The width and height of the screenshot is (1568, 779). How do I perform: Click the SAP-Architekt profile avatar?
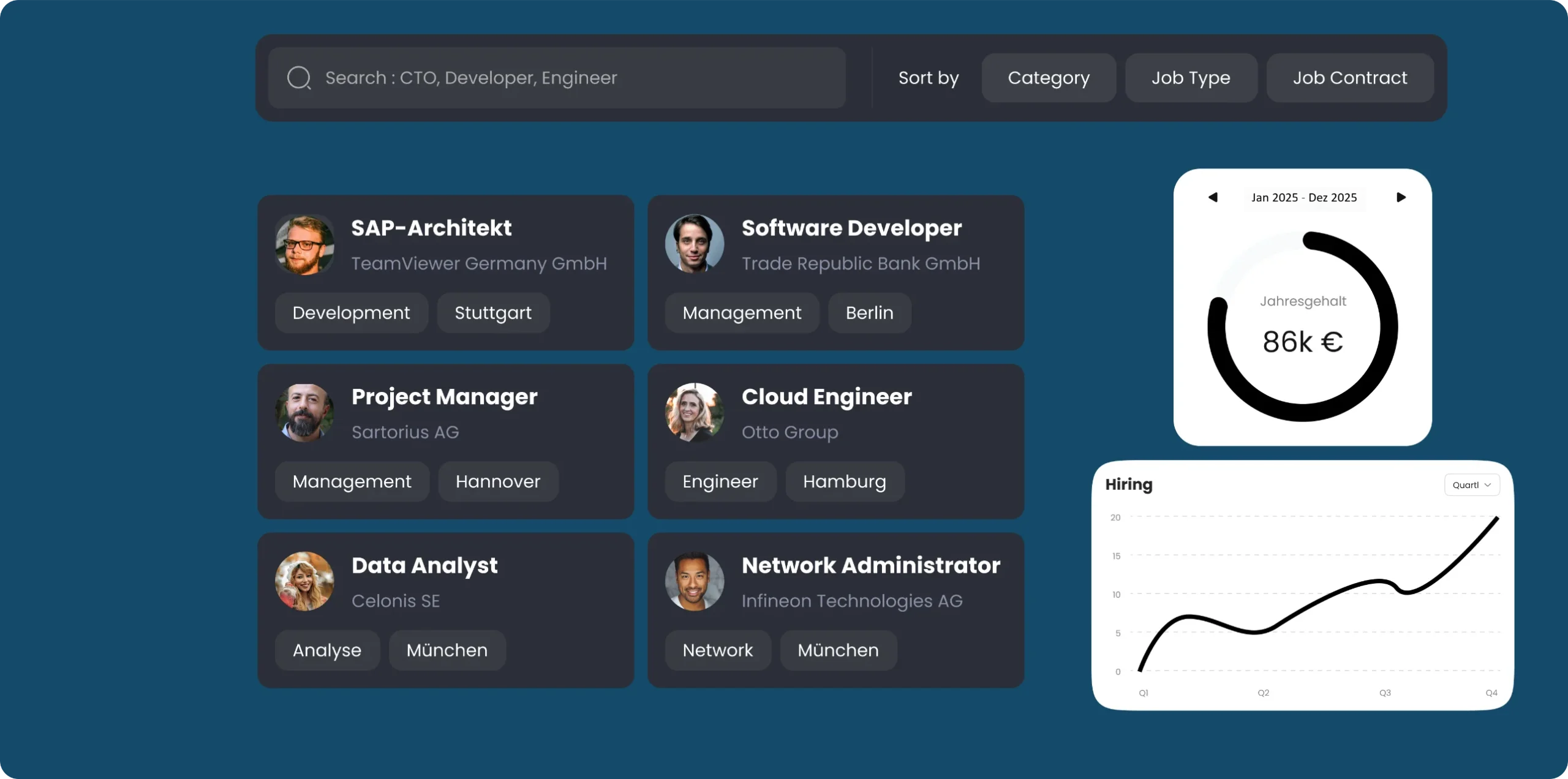point(304,245)
